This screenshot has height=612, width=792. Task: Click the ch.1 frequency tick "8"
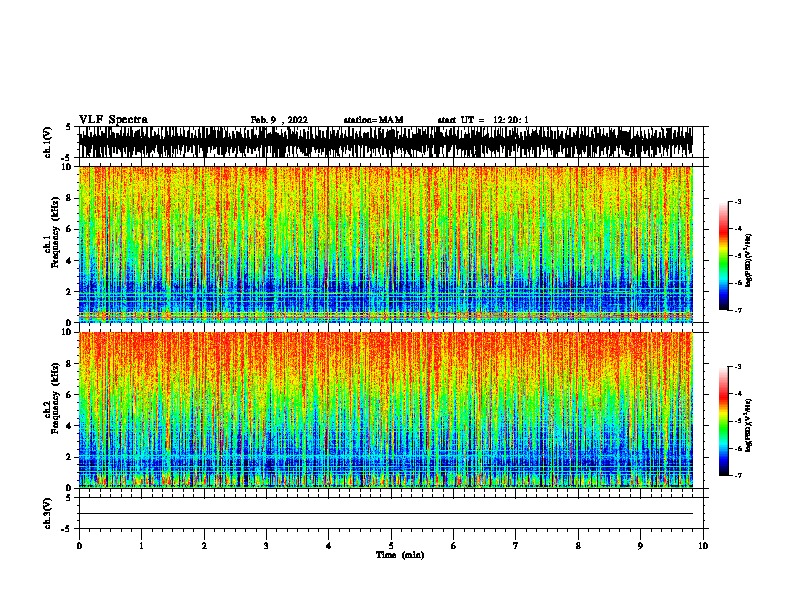point(69,198)
